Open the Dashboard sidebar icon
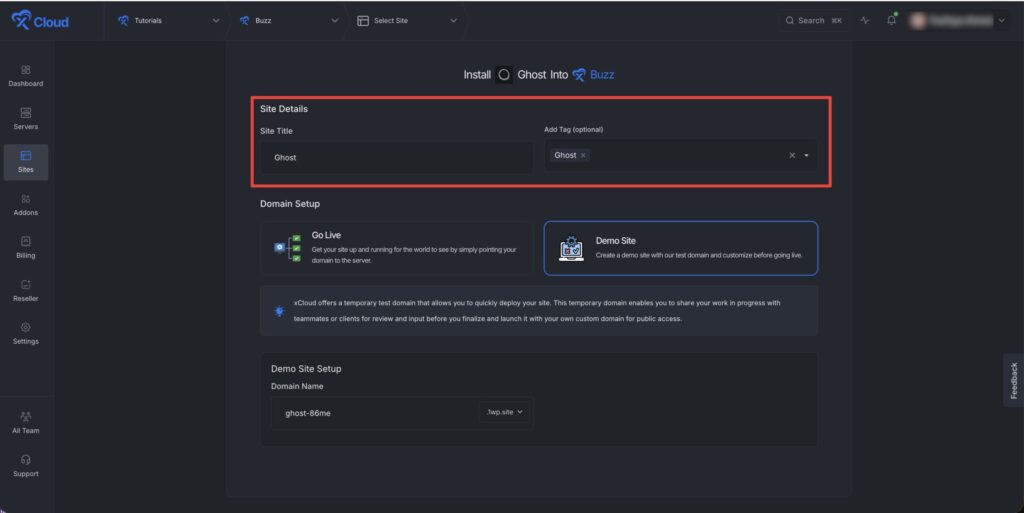The image size is (1024, 513). point(25,70)
